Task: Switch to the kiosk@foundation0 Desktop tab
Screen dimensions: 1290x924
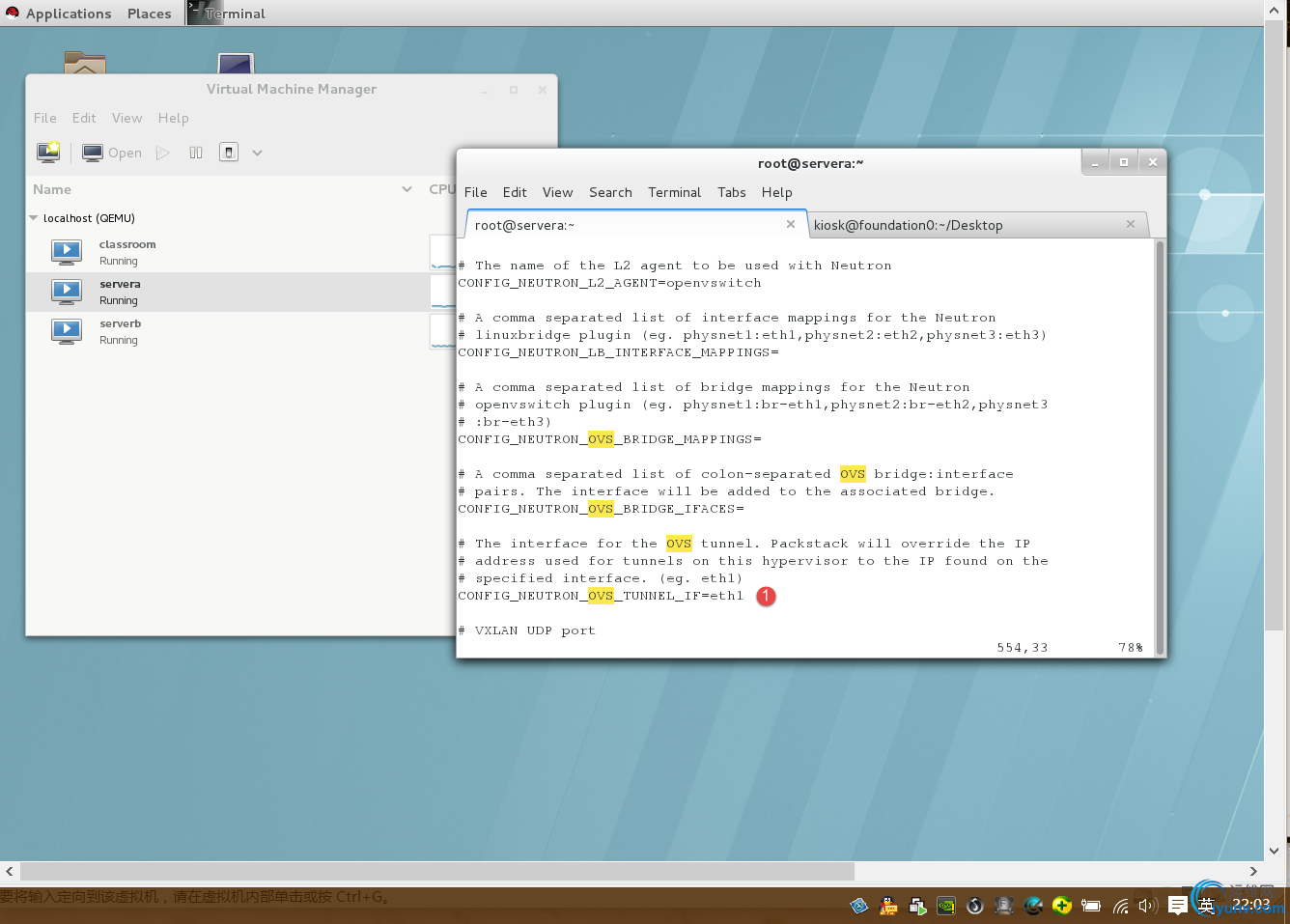Action: click(908, 225)
